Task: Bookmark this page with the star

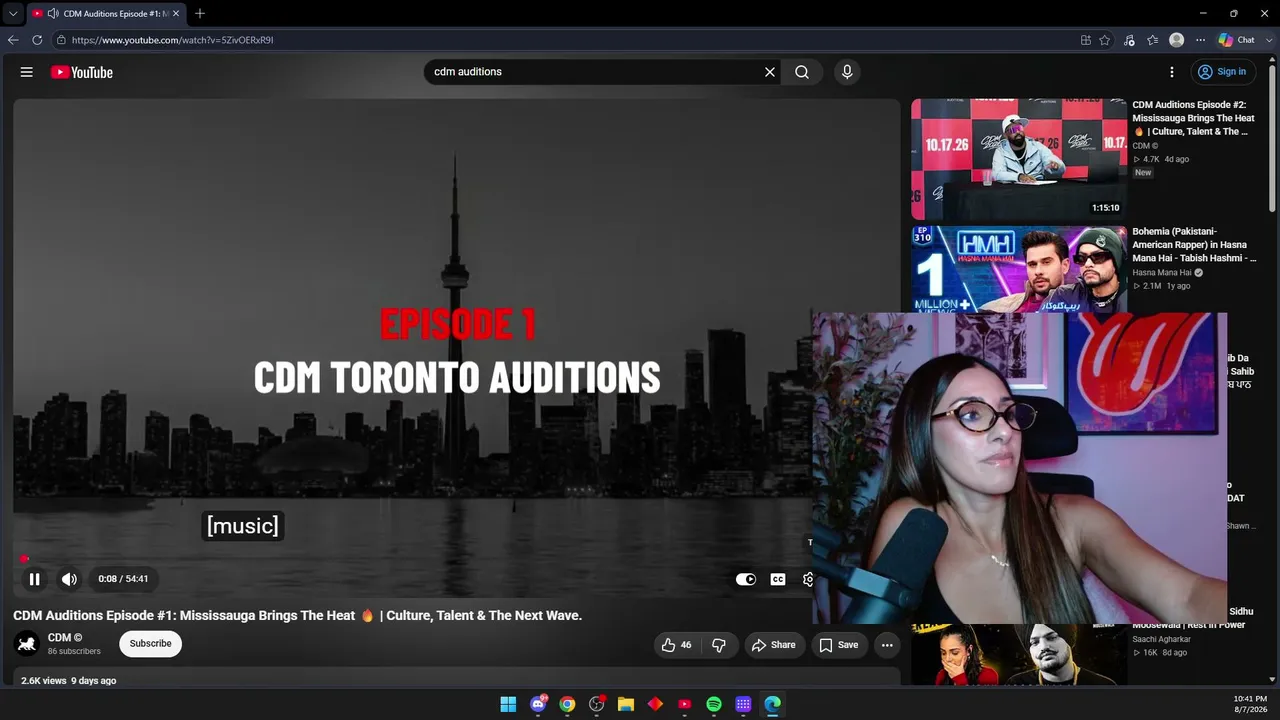Action: (x=1105, y=40)
